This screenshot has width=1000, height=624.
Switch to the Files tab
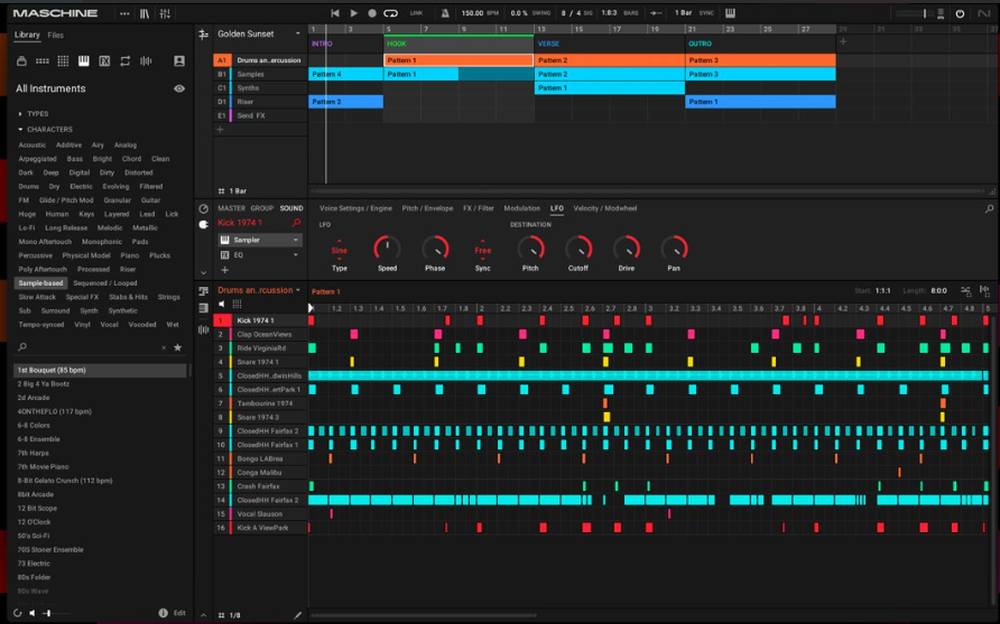[55, 35]
